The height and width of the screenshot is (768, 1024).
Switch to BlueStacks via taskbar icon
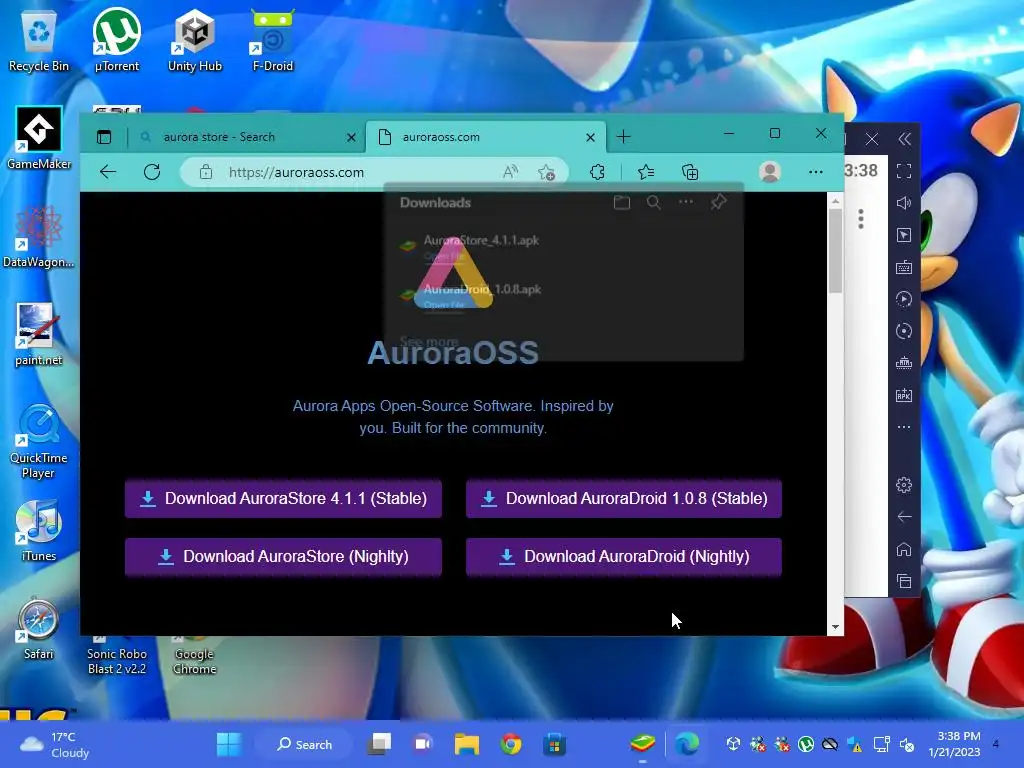pos(643,744)
